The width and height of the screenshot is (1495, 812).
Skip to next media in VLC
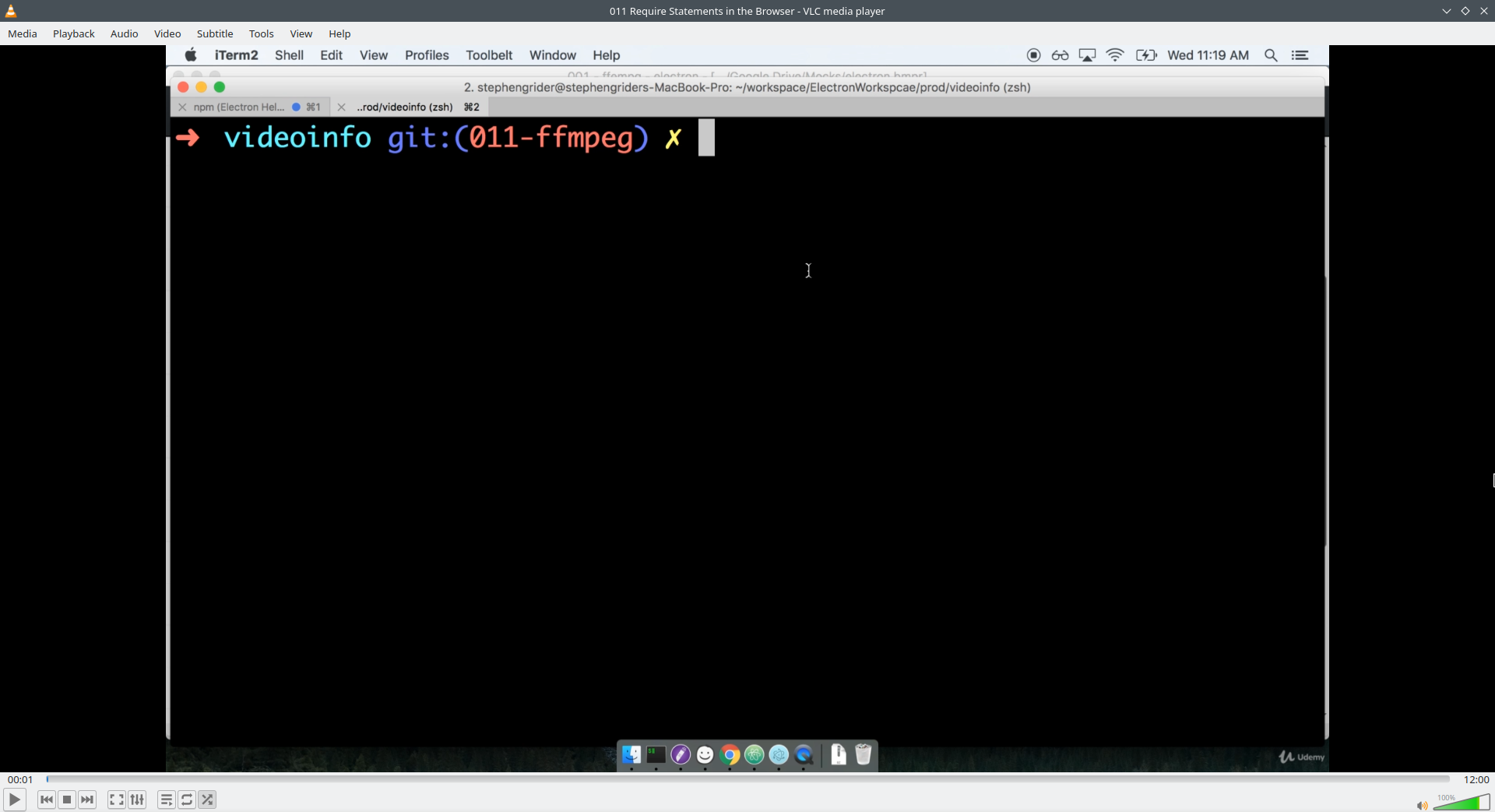pyautogui.click(x=87, y=800)
